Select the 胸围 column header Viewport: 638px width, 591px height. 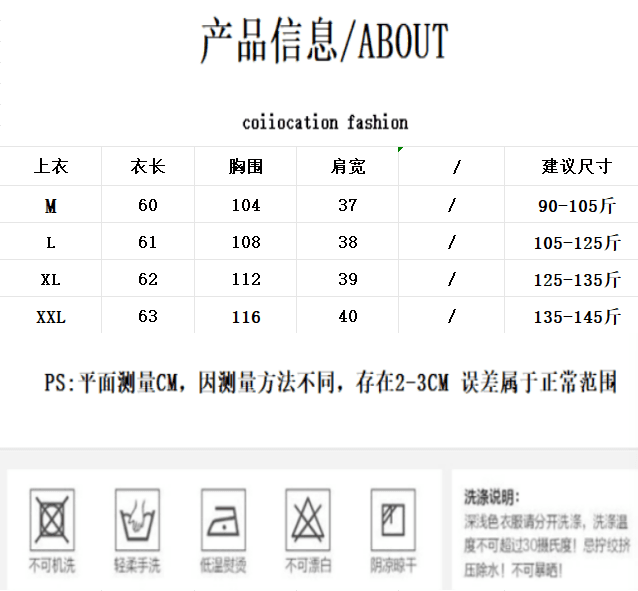[x=246, y=166]
